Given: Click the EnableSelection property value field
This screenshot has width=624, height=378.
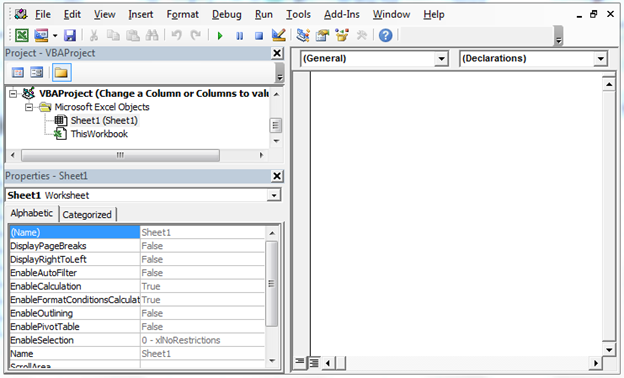Looking at the screenshot, I should click(202, 340).
